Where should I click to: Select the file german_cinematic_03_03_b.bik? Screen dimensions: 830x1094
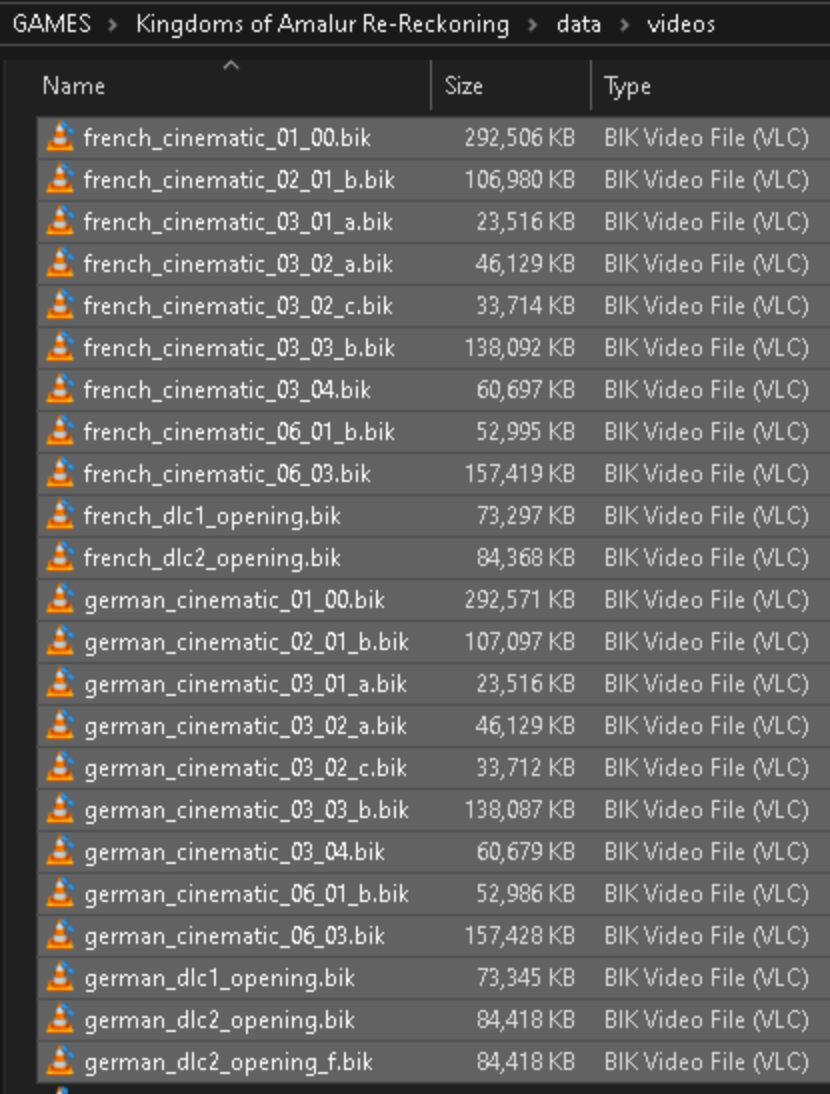433,809
